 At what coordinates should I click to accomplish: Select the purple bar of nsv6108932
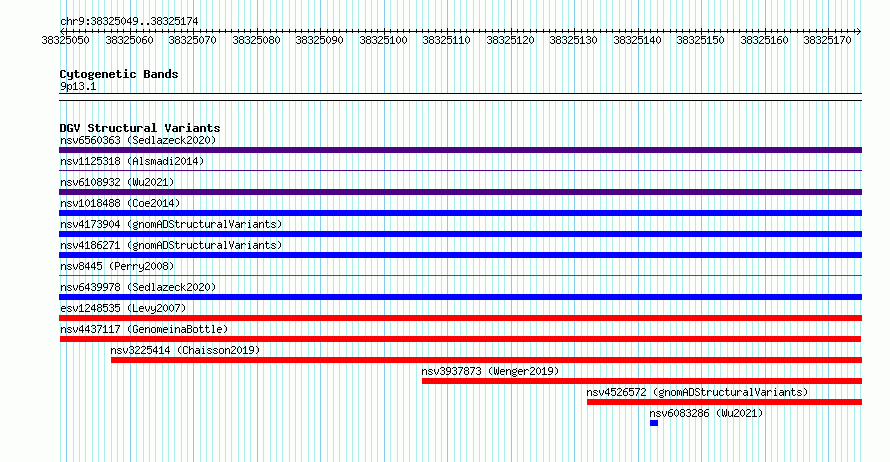pos(460,192)
